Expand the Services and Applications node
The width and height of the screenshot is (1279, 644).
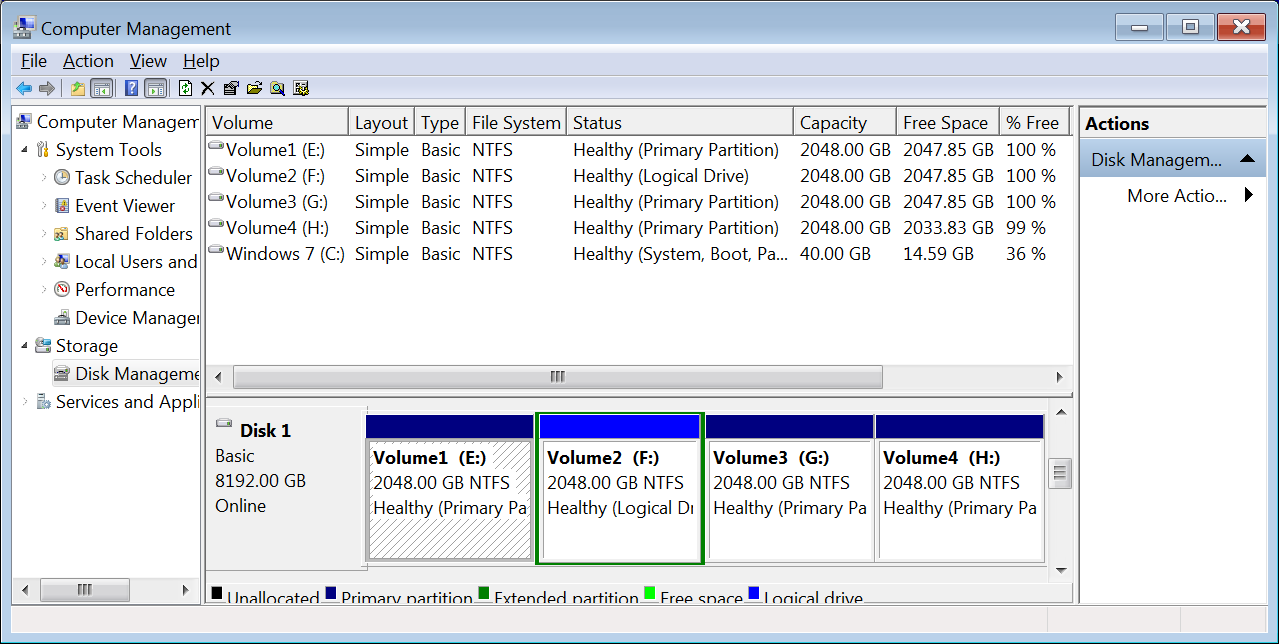pyautogui.click(x=25, y=402)
